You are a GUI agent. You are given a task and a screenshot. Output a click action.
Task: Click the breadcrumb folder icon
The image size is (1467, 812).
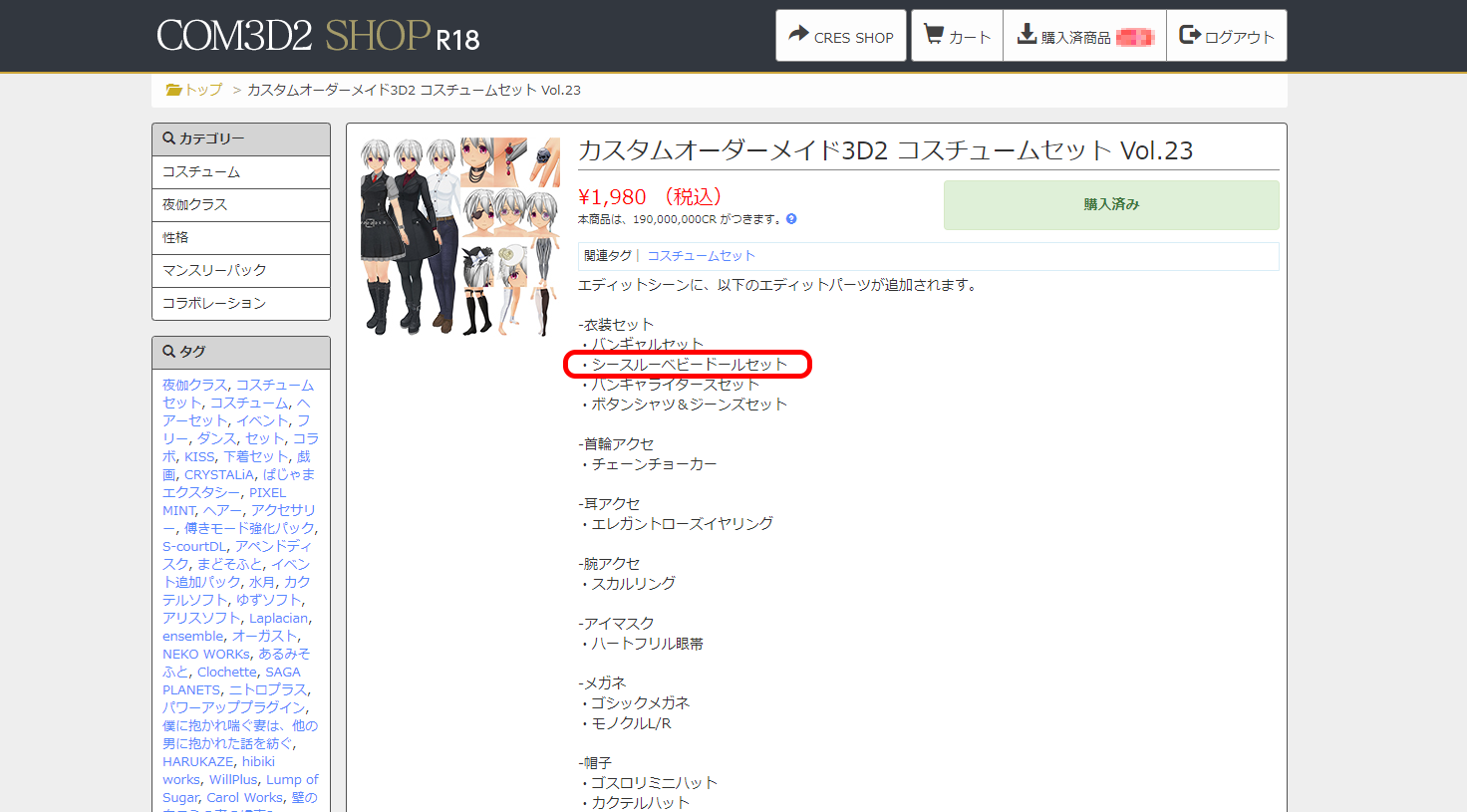[173, 90]
